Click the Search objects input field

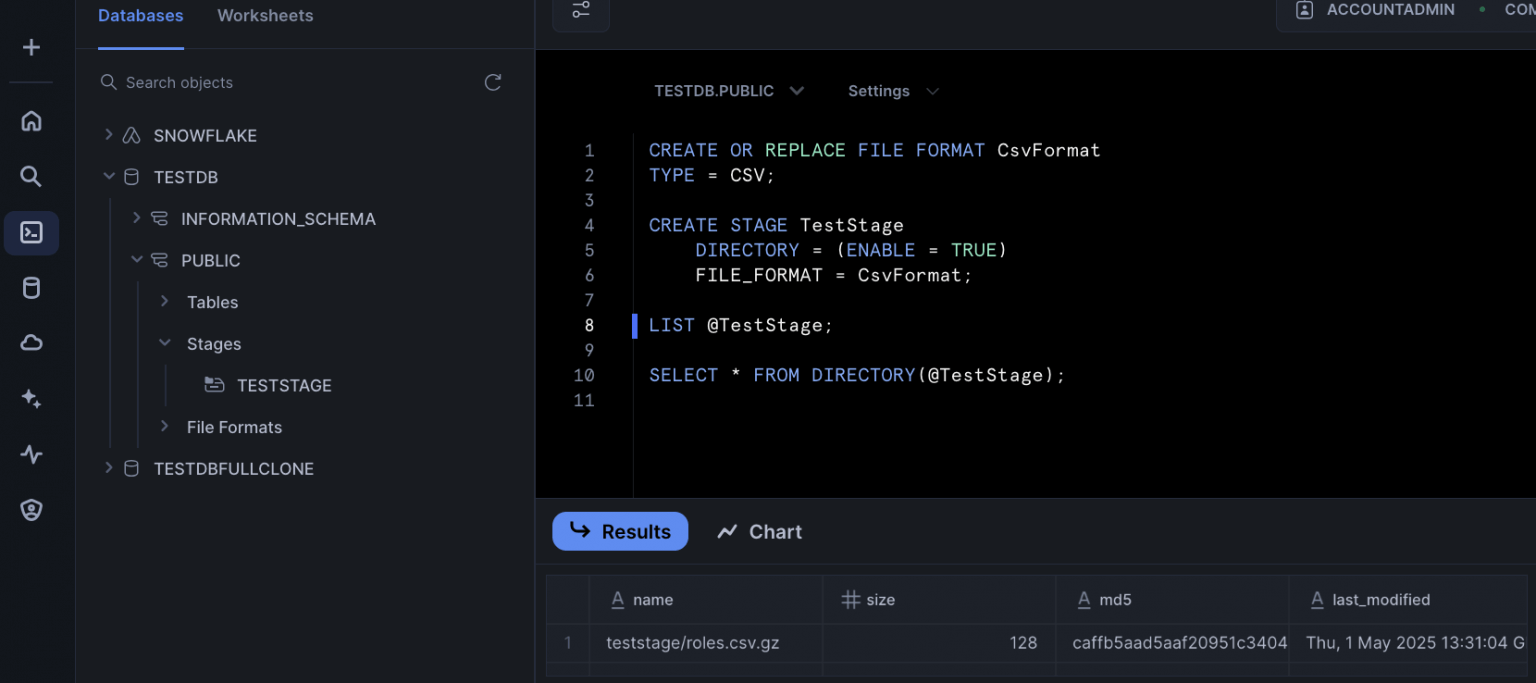coord(290,83)
